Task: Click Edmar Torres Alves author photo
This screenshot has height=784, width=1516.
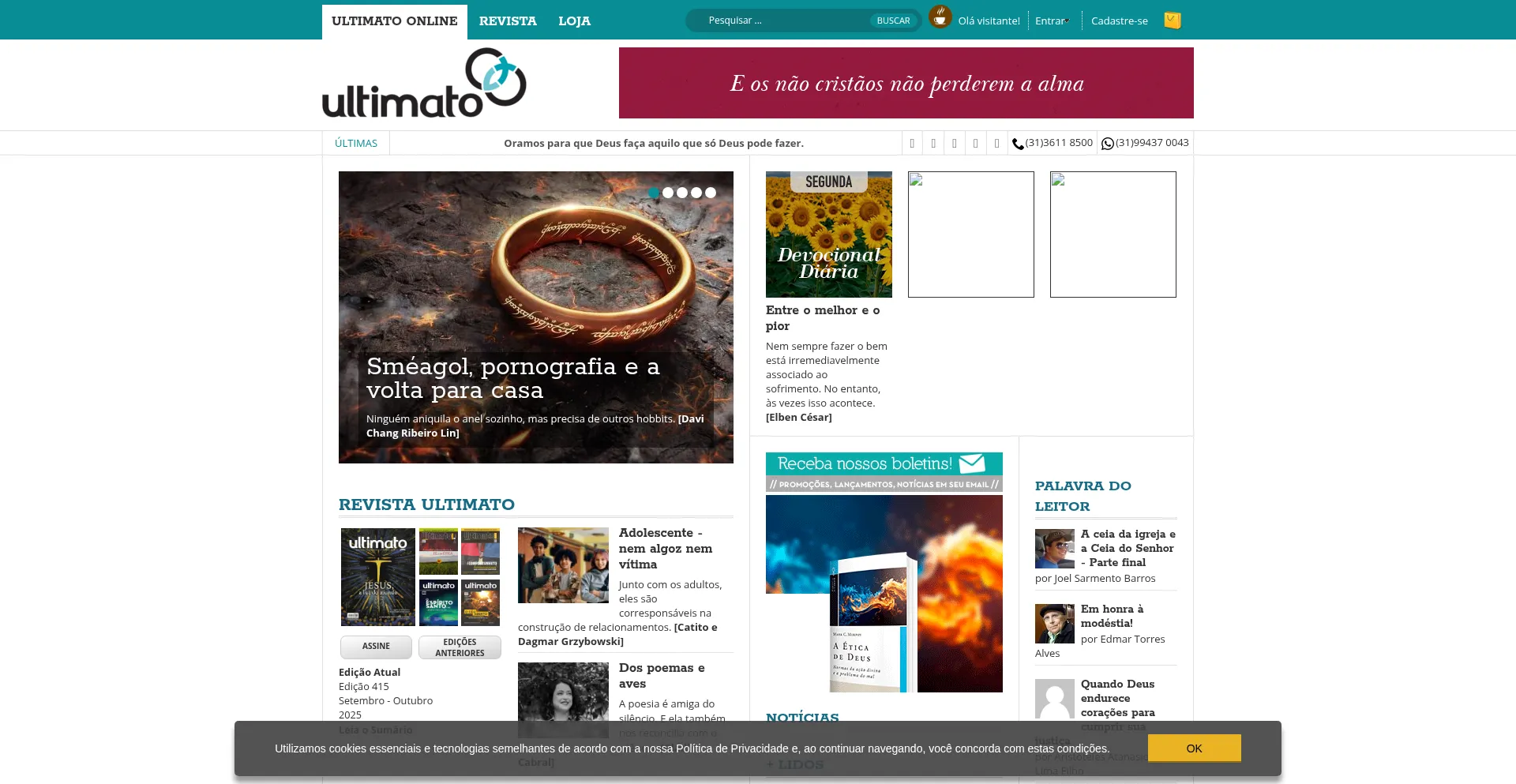Action: pyautogui.click(x=1055, y=624)
